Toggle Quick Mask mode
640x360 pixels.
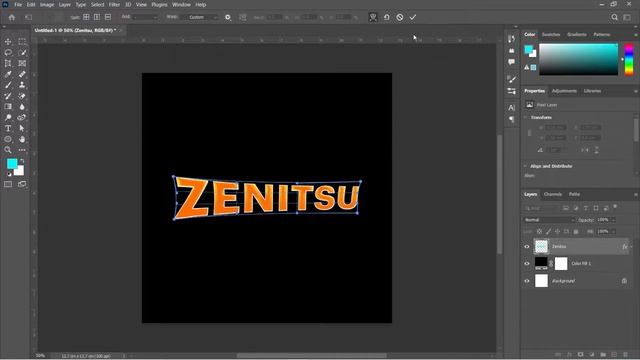8,184
